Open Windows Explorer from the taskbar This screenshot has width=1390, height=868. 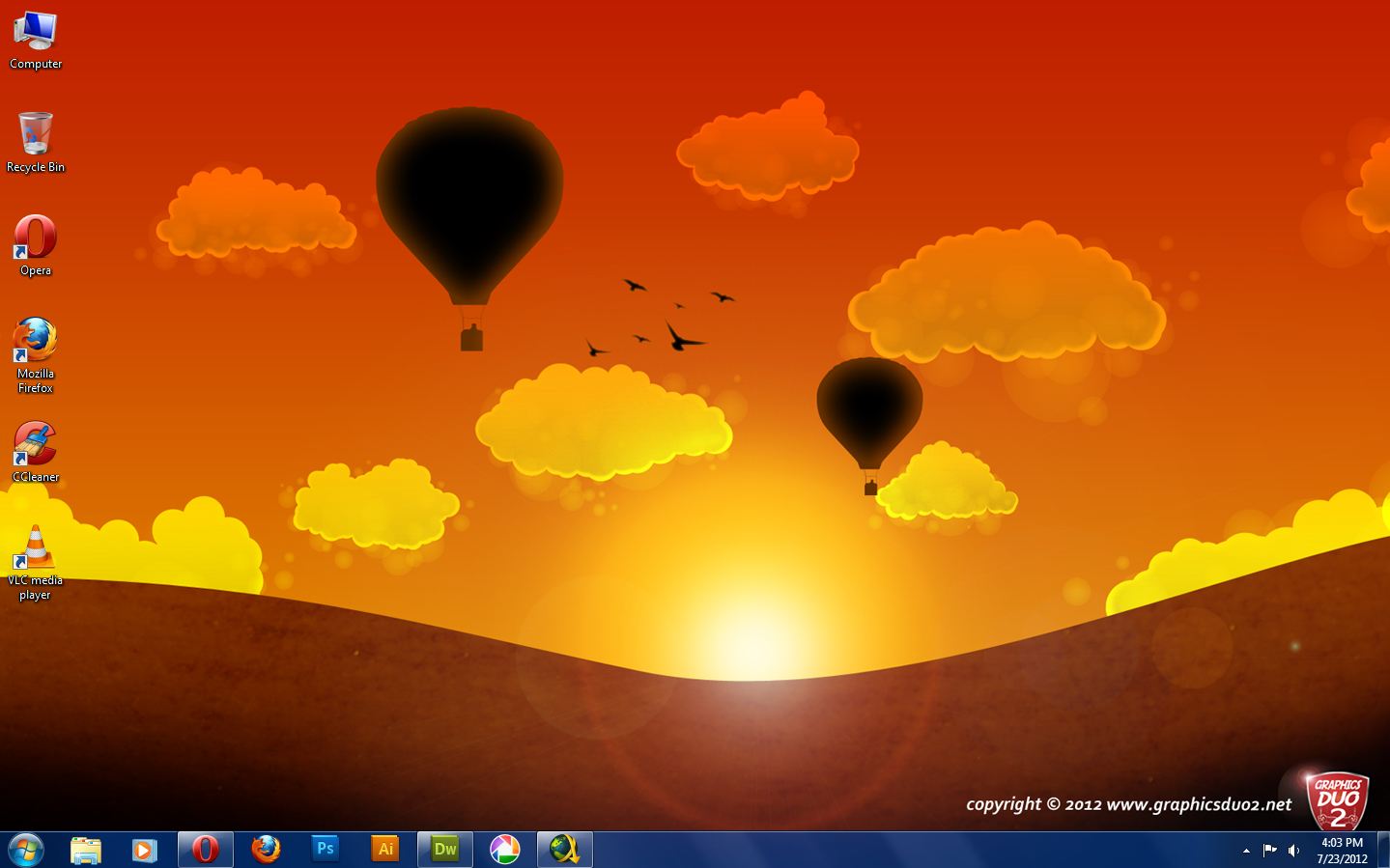(86, 850)
